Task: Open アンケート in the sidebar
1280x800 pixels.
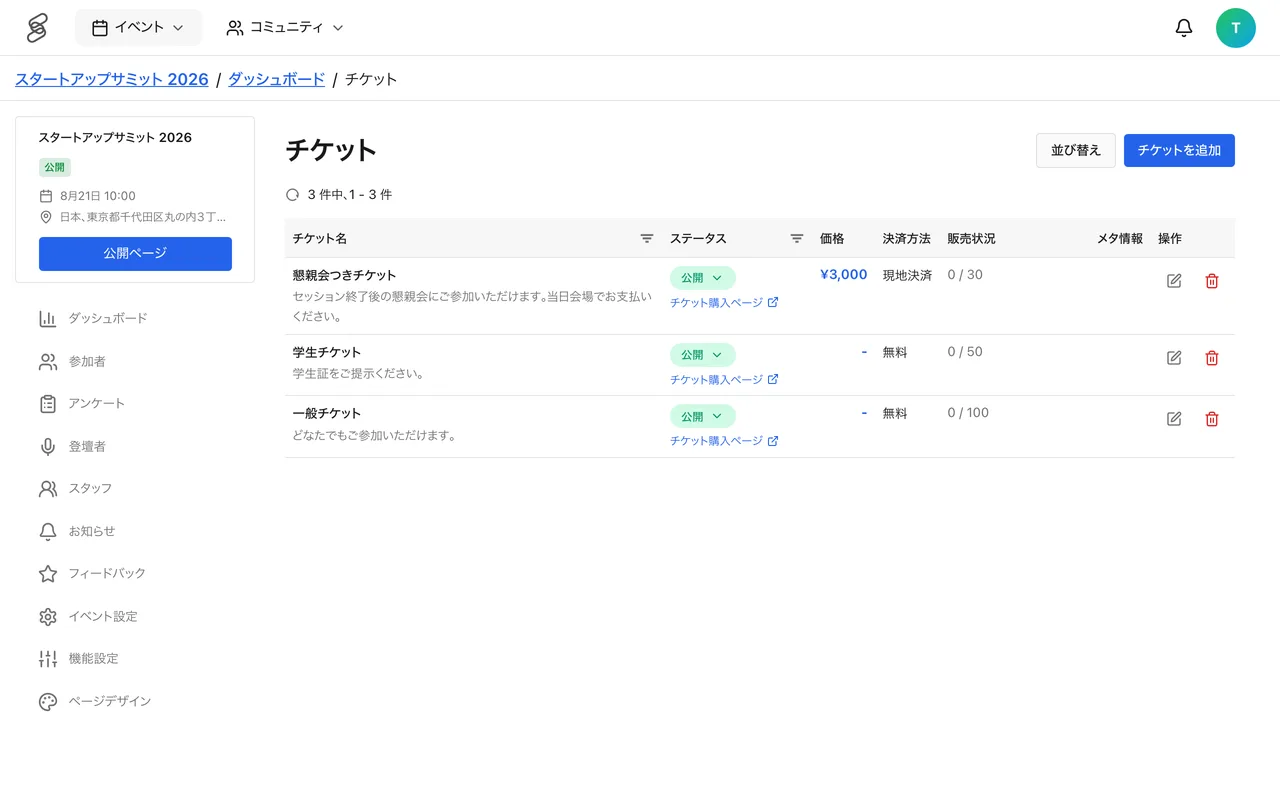Action: 83,404
